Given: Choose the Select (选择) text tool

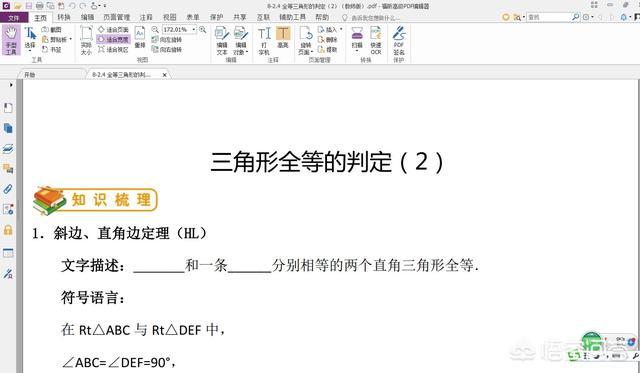Looking at the screenshot, I should pyautogui.click(x=30, y=38).
